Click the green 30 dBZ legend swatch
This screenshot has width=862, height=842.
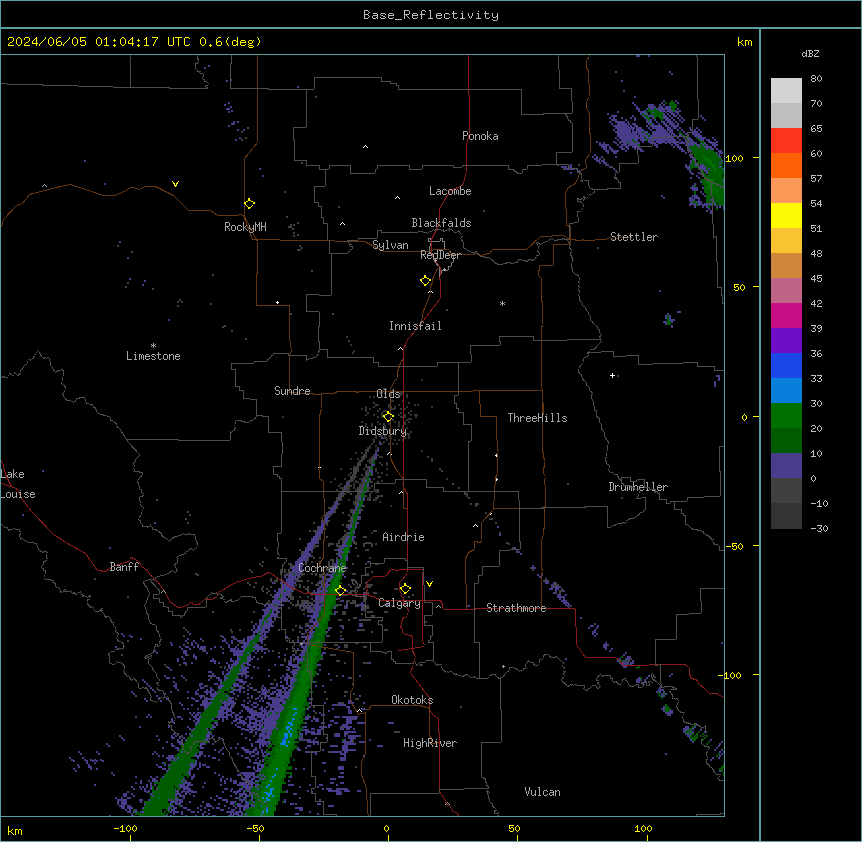coord(786,416)
